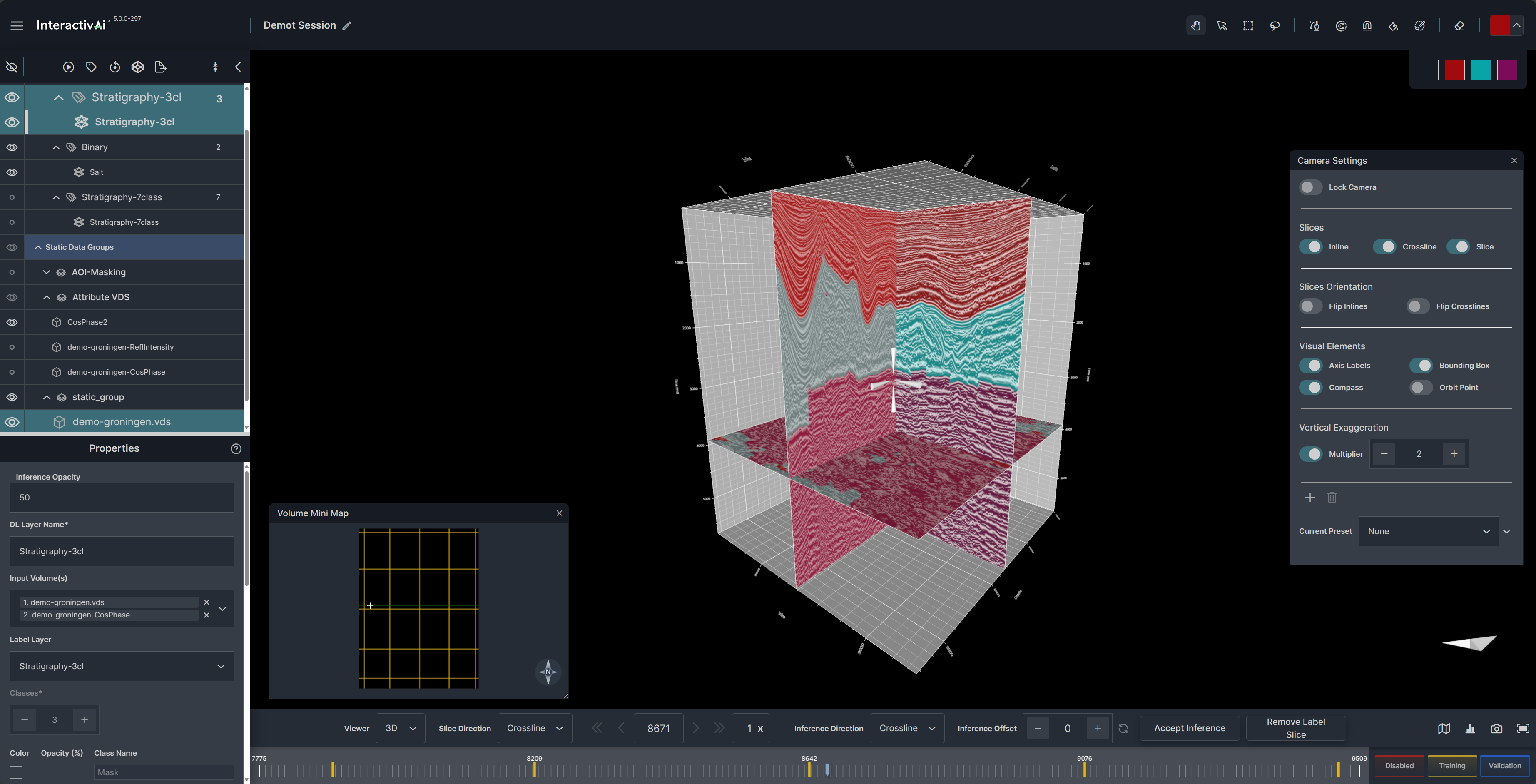Hide the Salt layer eye icon
The height and width of the screenshot is (784, 1536).
click(x=12, y=172)
